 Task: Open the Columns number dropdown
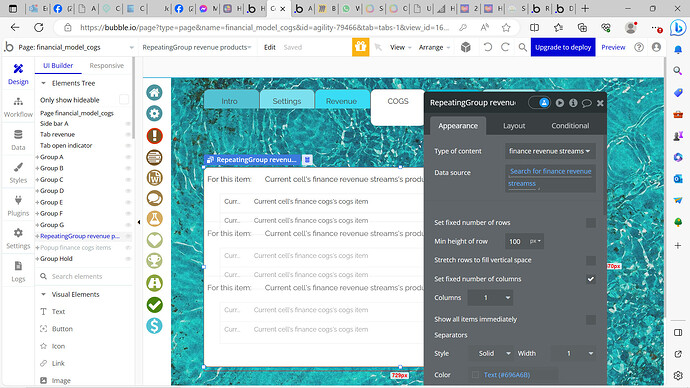(490, 298)
